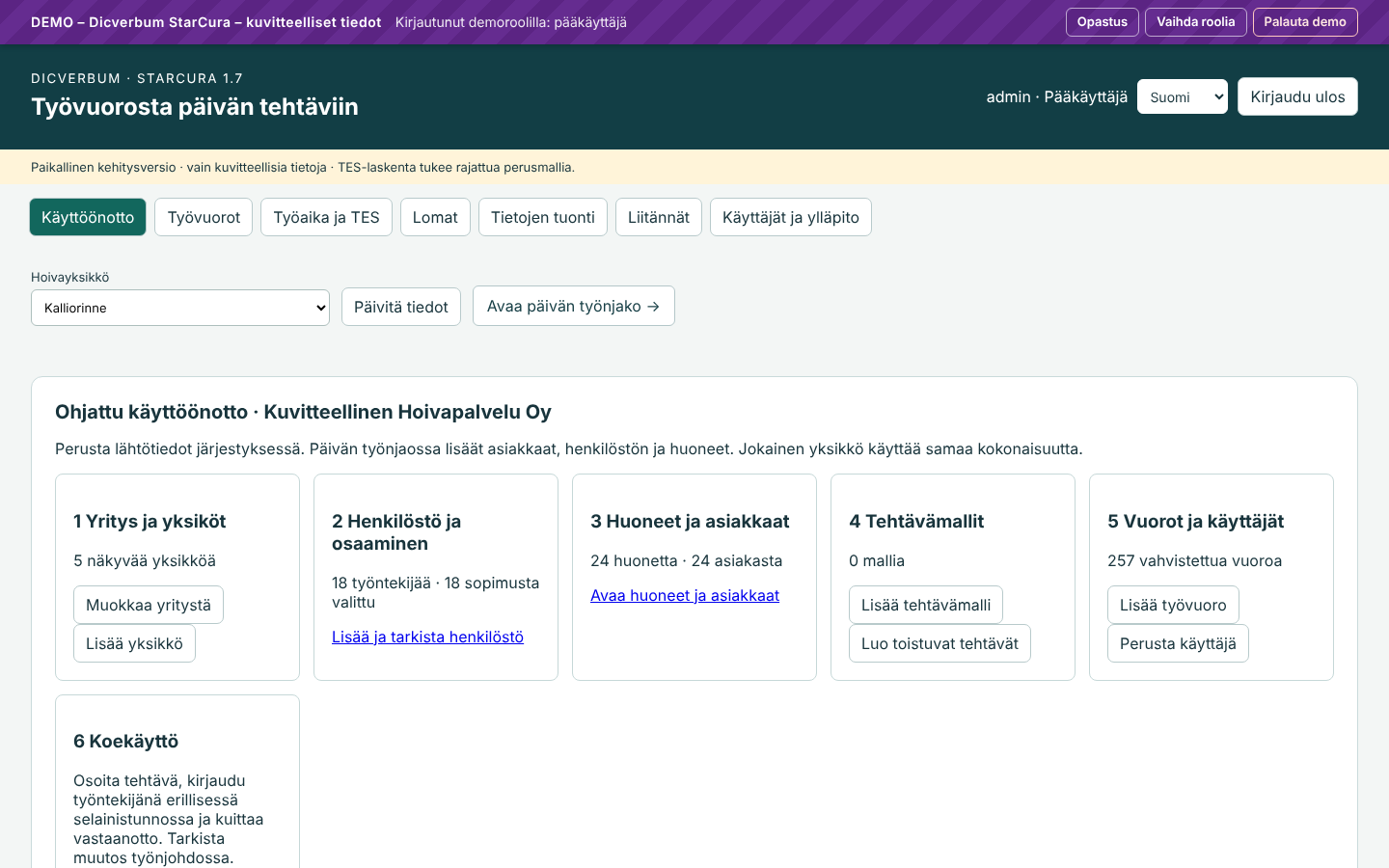Open the Työaika ja TES tab
The width and height of the screenshot is (1389, 868).
(x=326, y=217)
